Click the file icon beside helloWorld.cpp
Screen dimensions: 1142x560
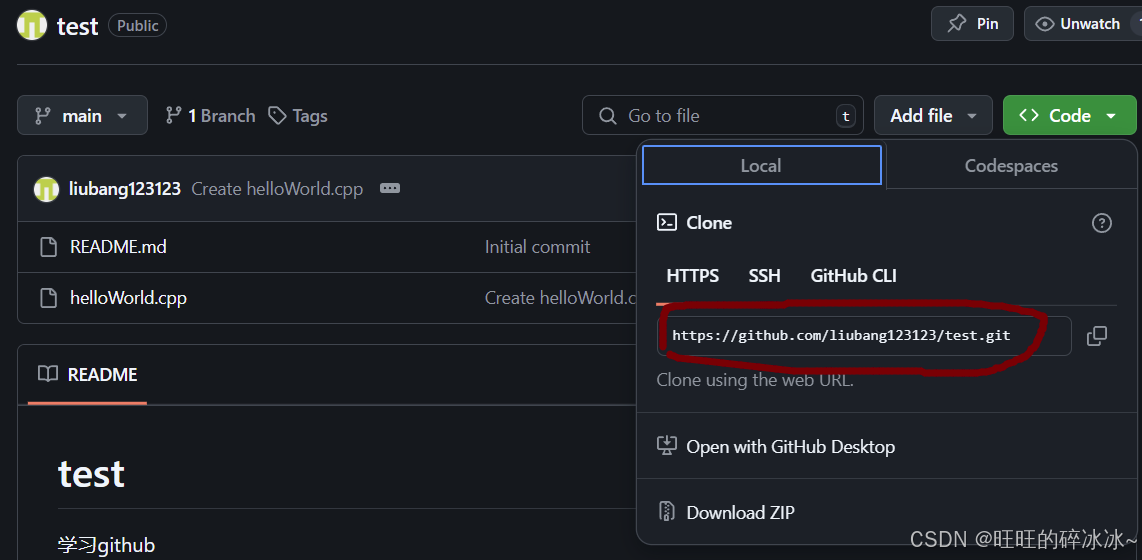click(x=49, y=298)
